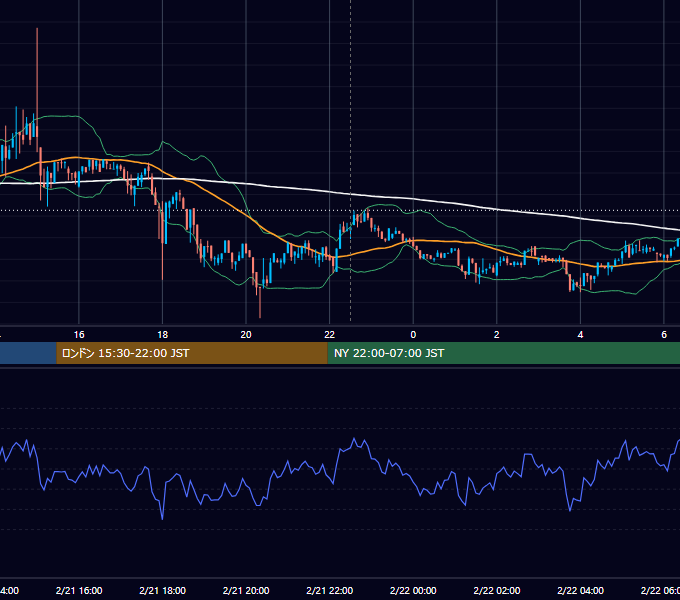The height and width of the screenshot is (600, 680).
Task: Click the blue session bar before ロンドン
Action: pos(28,353)
